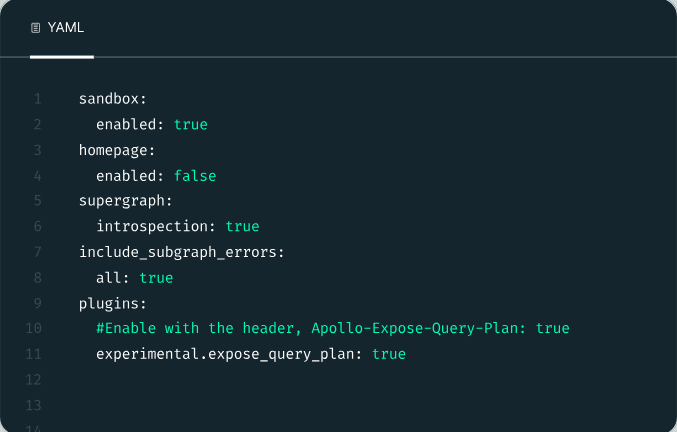
Task: Click the Apollo-Expose-Query-Plan comment line
Action: [x=332, y=328]
